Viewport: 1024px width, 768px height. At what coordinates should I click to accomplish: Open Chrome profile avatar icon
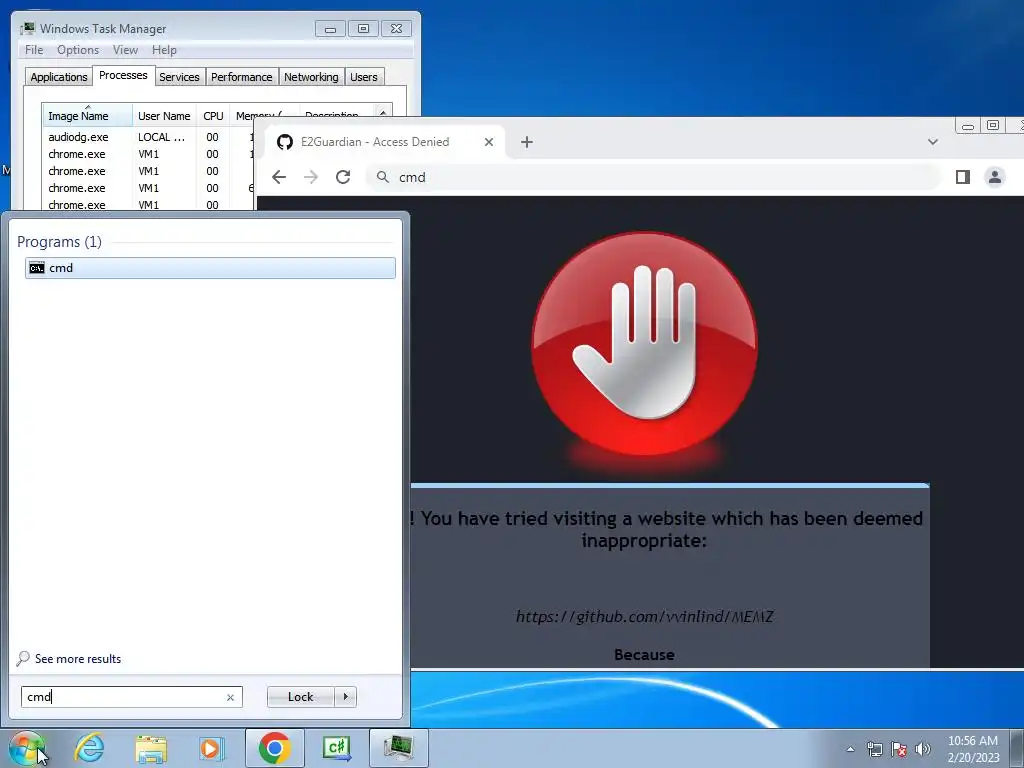pyautogui.click(x=995, y=177)
